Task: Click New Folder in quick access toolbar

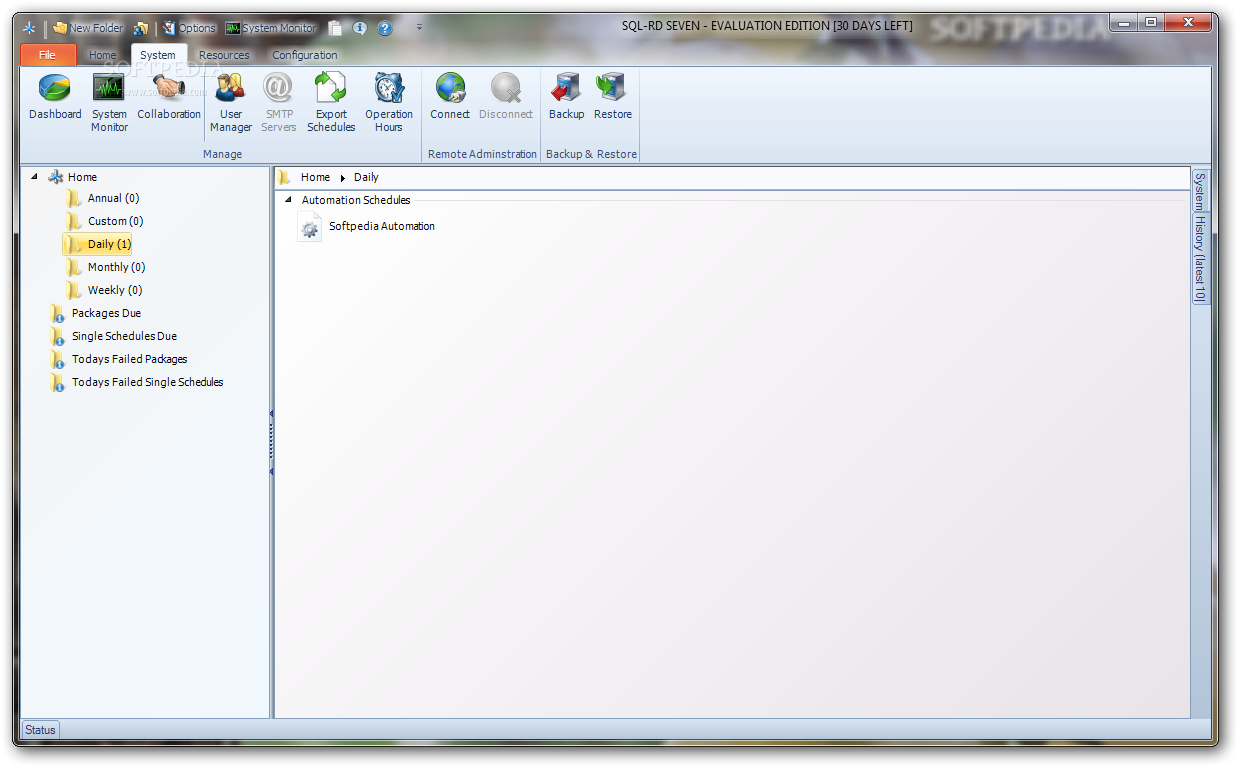Action: tap(88, 28)
